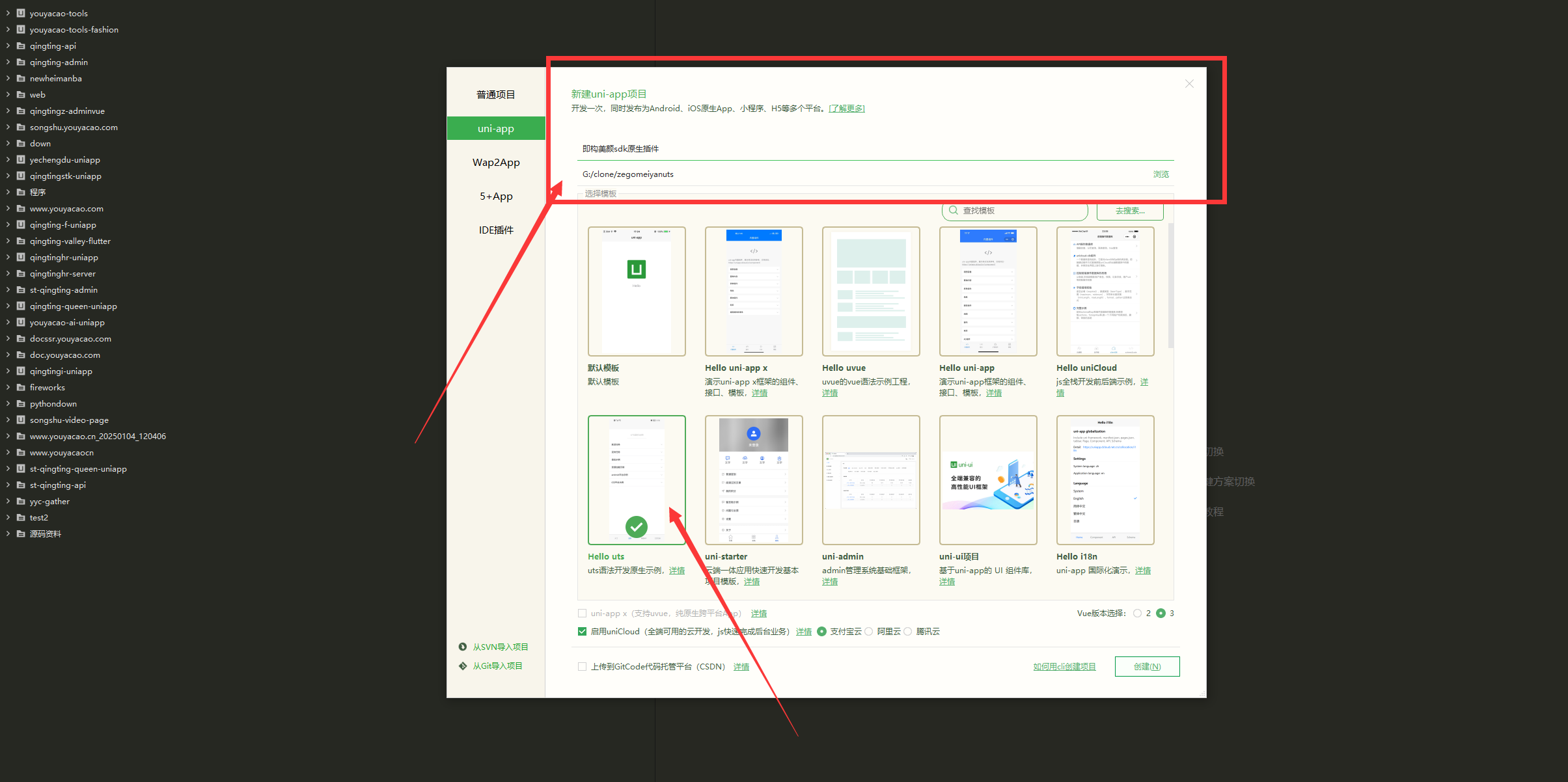Click the magnifier icon in template search
The height and width of the screenshot is (782, 1568).
coord(954,210)
